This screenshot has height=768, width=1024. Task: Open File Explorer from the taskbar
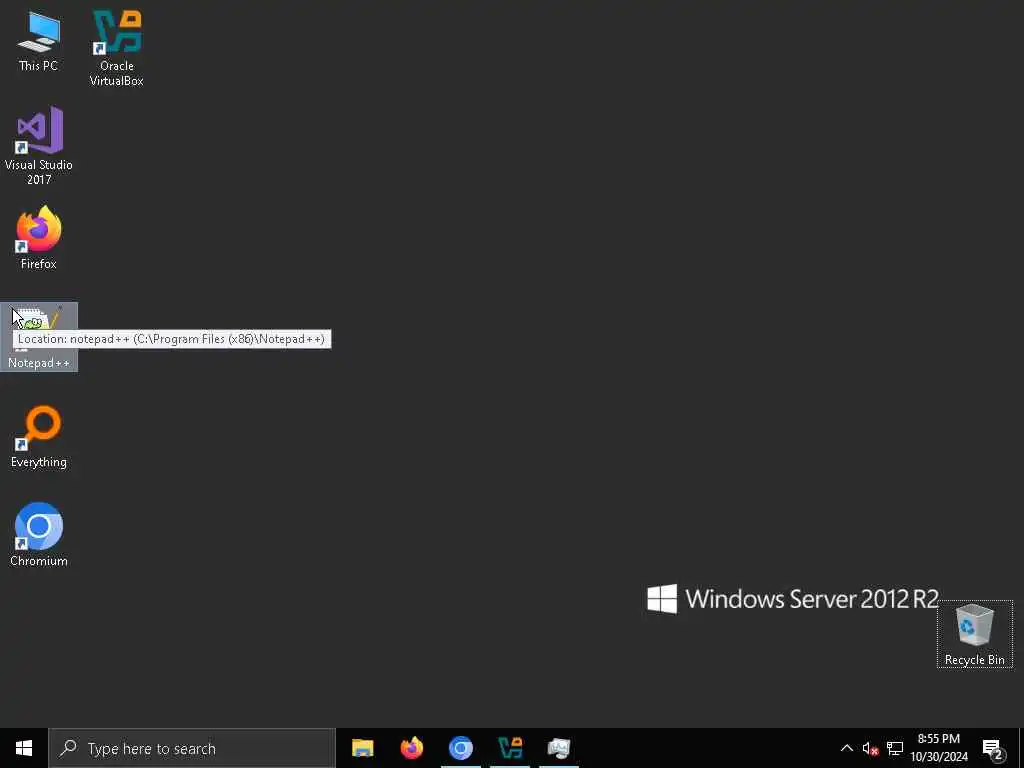pyautogui.click(x=362, y=748)
